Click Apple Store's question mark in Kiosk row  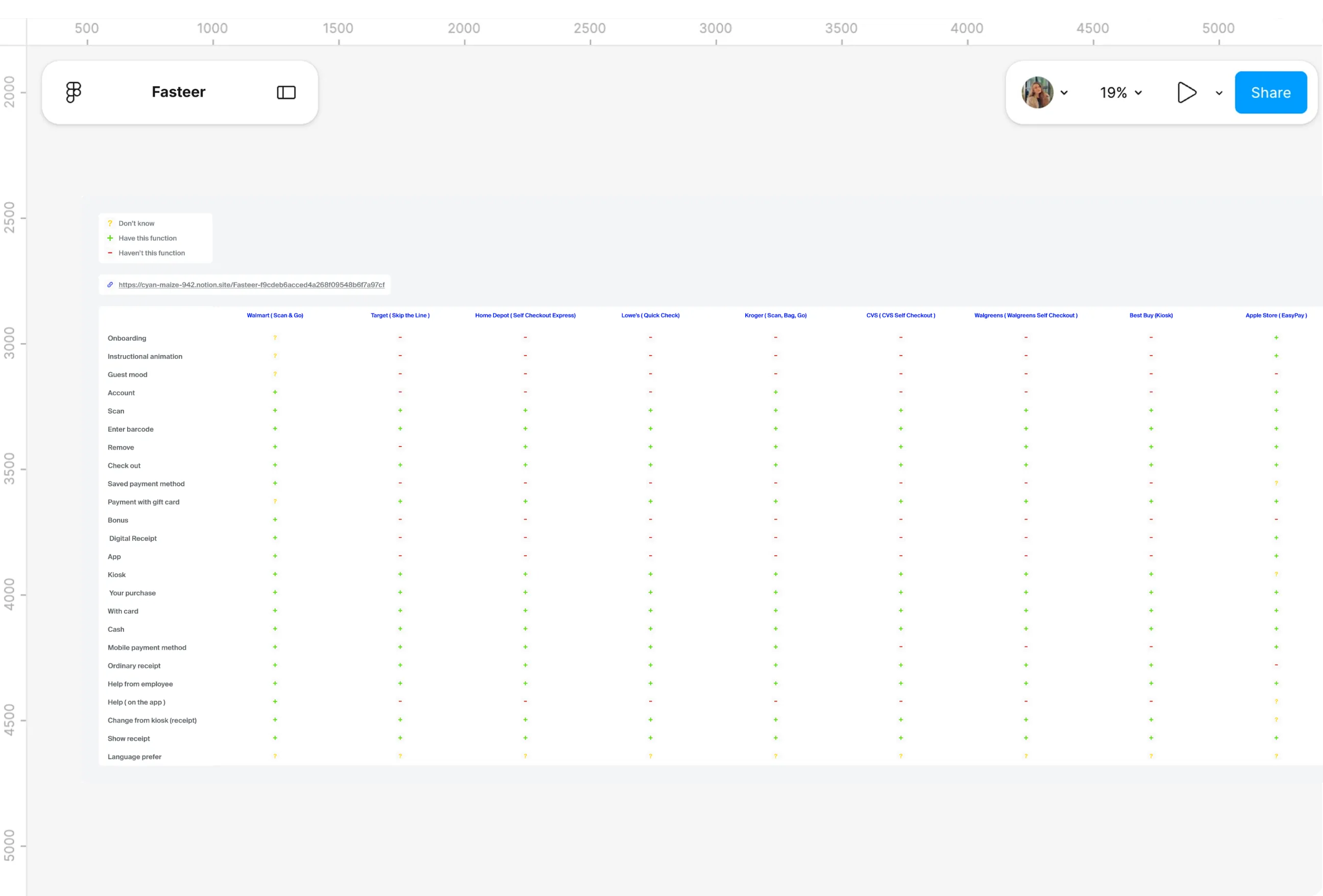pos(1277,575)
